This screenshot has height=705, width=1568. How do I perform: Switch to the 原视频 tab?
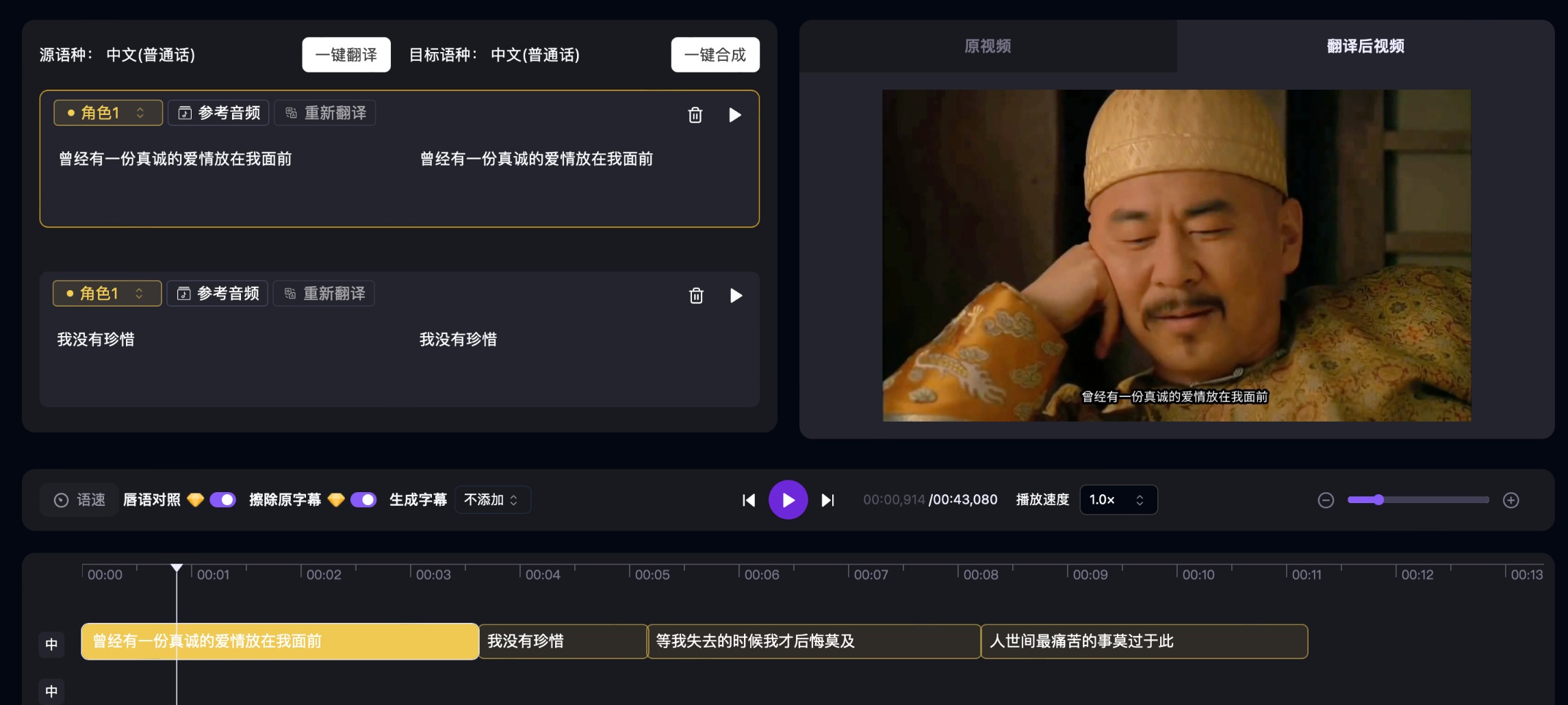pos(988,47)
